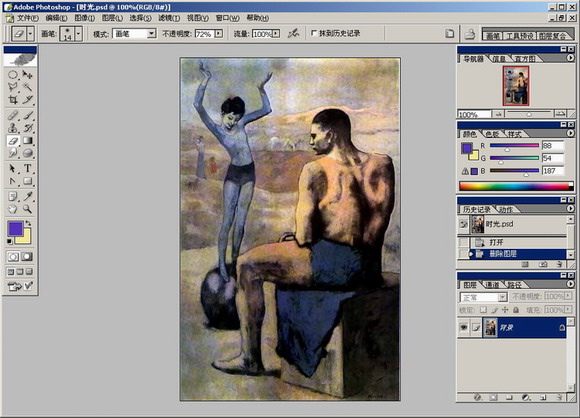Select the History Brush tool
The image size is (580, 418).
[27, 128]
